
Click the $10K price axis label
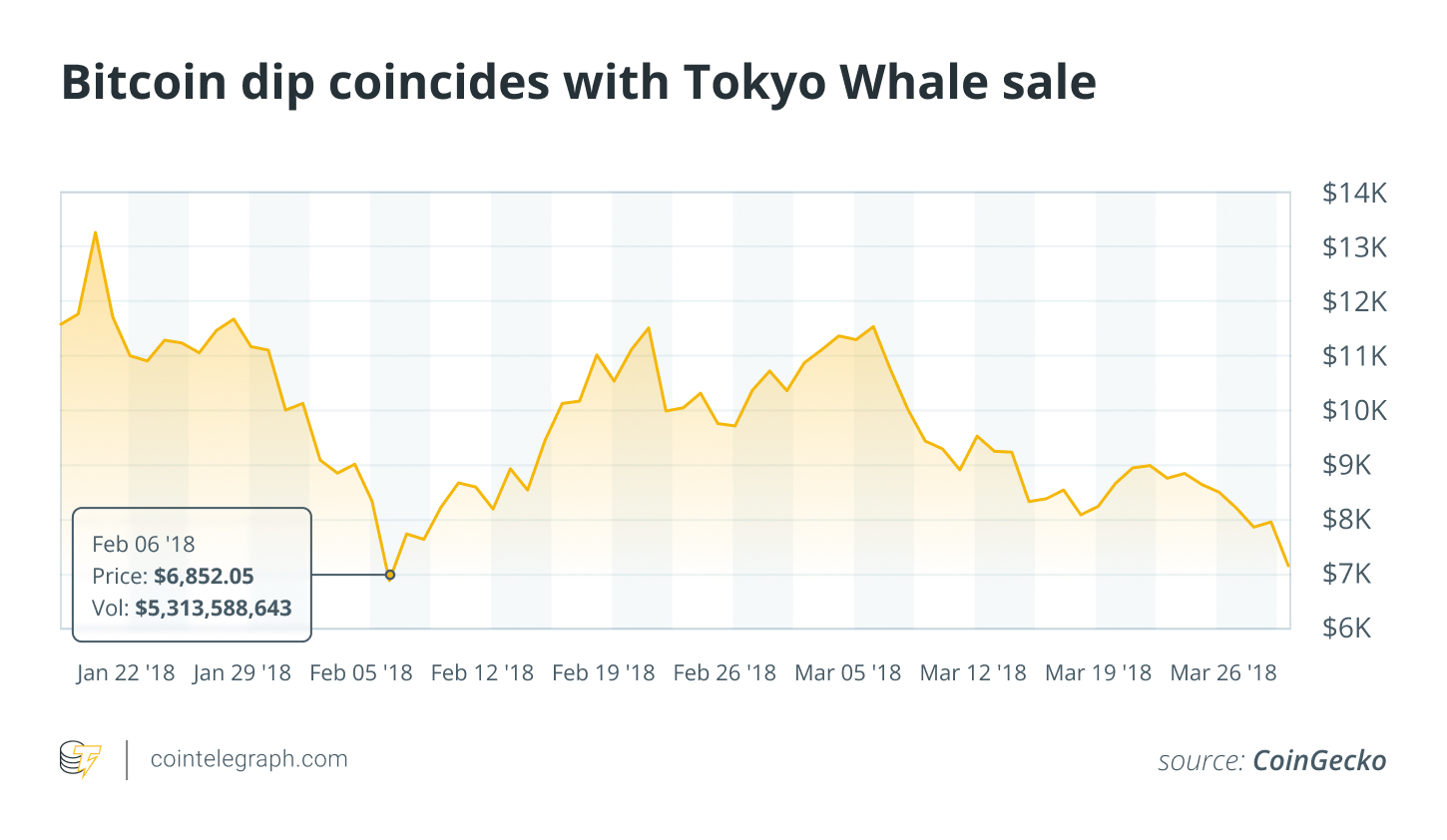tap(1354, 411)
